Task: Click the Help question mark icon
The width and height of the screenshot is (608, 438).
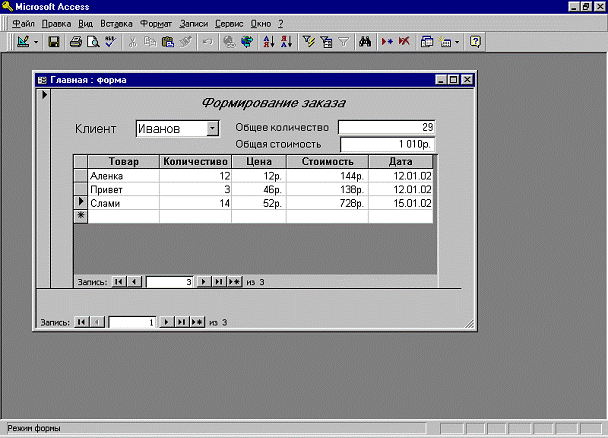Action: (475, 42)
